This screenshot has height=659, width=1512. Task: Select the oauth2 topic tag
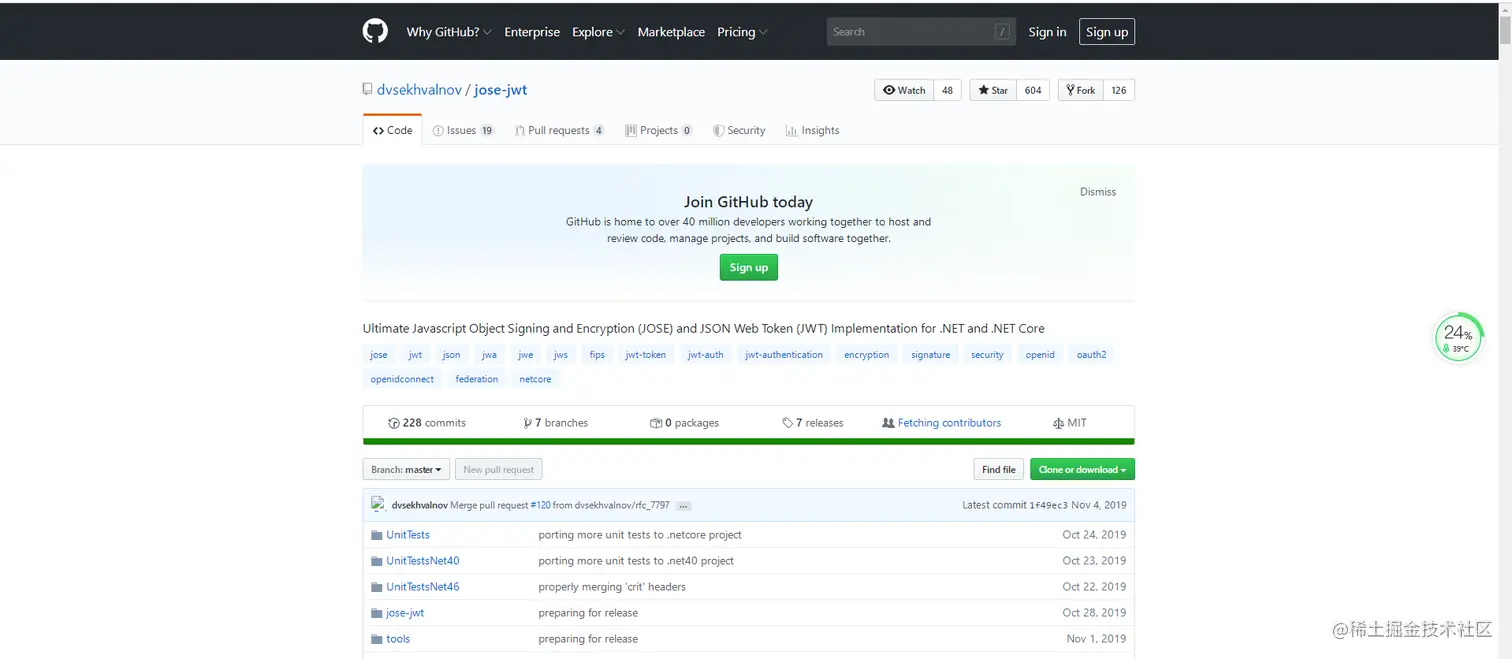1091,355
